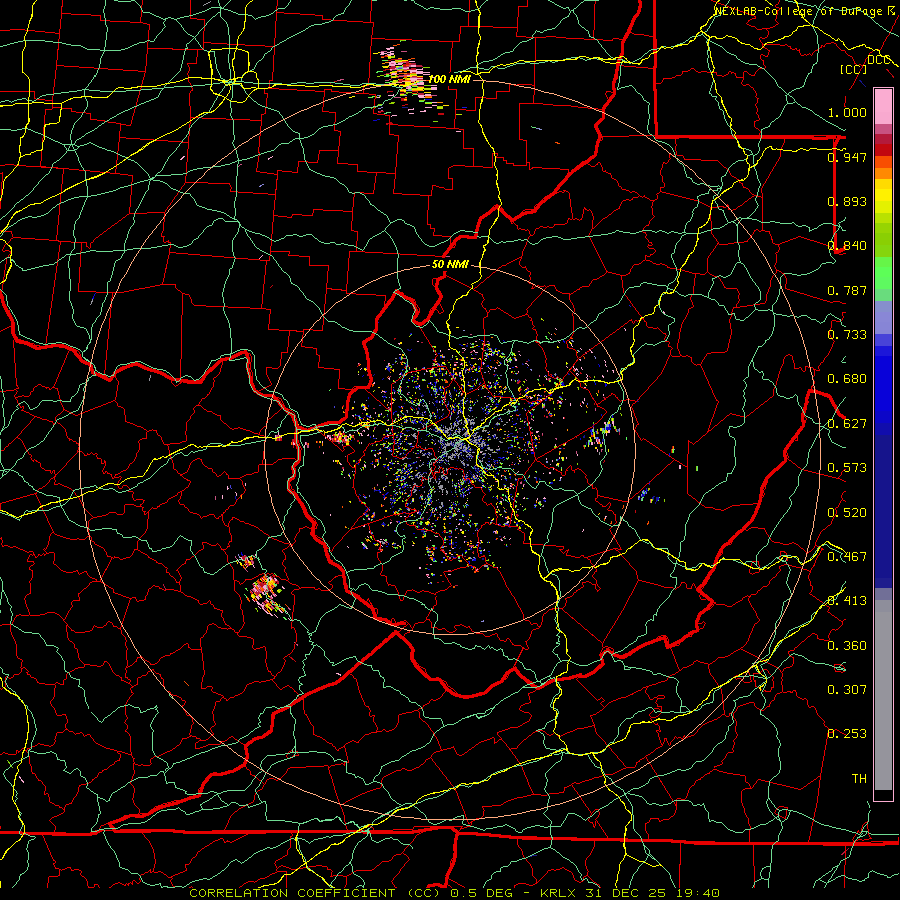This screenshot has width=900, height=900.
Task: Click the "50 NMI" range ring label
Action: (450, 265)
